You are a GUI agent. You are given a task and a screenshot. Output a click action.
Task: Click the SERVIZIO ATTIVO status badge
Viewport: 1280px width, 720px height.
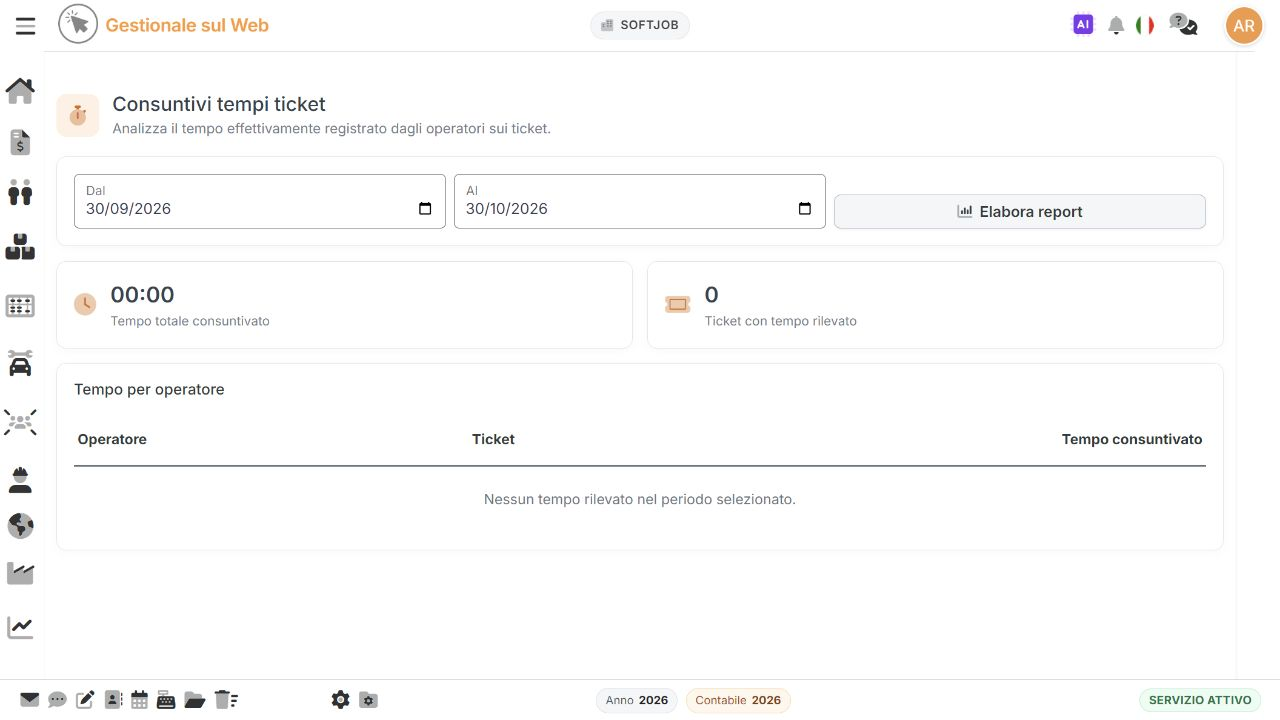[1200, 700]
